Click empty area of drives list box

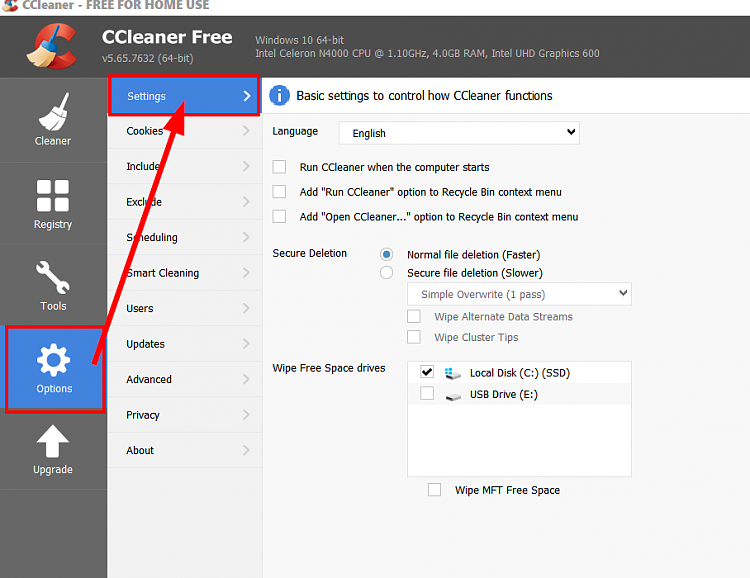(x=519, y=440)
